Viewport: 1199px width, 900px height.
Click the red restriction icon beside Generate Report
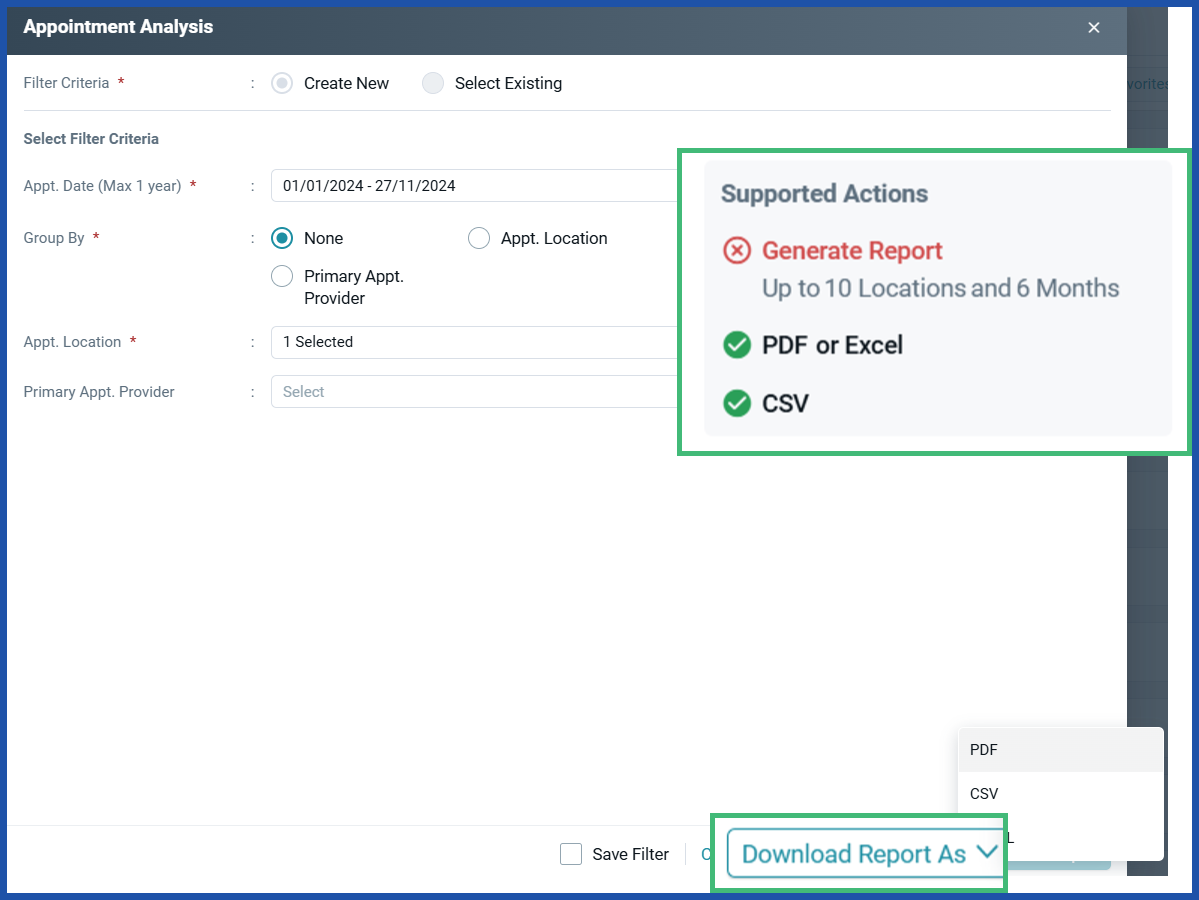pyautogui.click(x=735, y=251)
